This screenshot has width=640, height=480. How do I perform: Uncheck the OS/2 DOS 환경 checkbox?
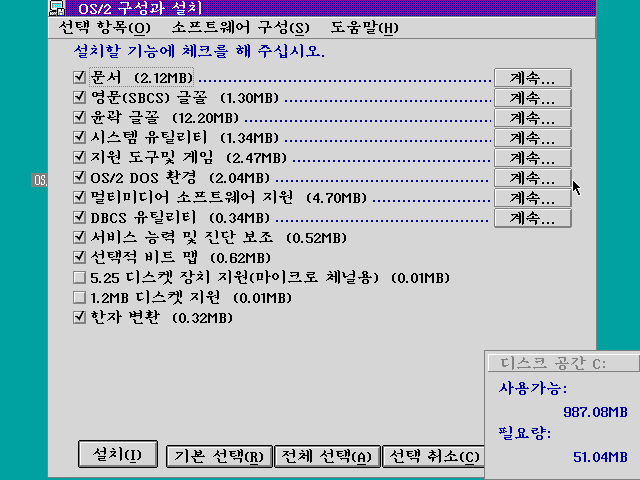(x=79, y=177)
